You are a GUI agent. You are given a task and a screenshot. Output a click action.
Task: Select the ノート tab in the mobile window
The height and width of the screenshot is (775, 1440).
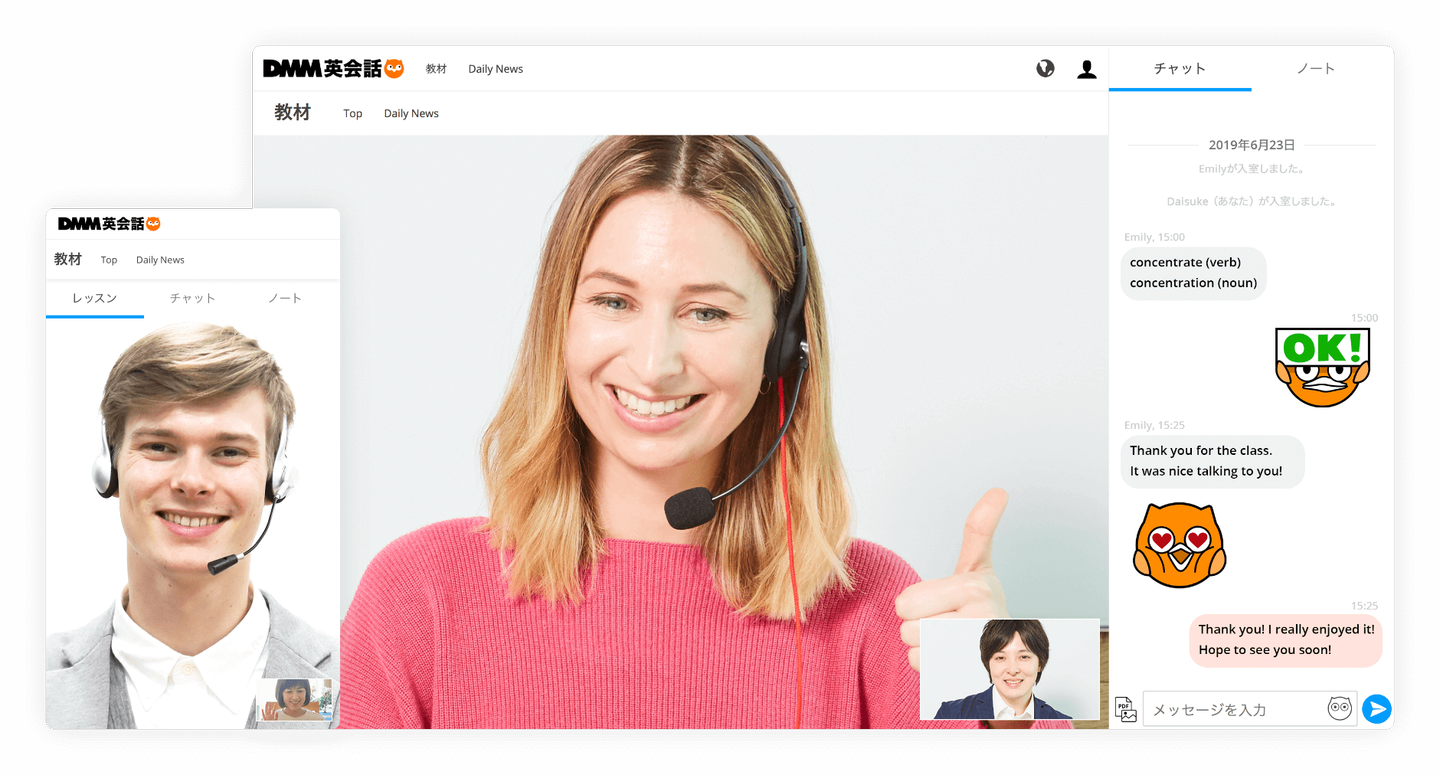(x=285, y=299)
